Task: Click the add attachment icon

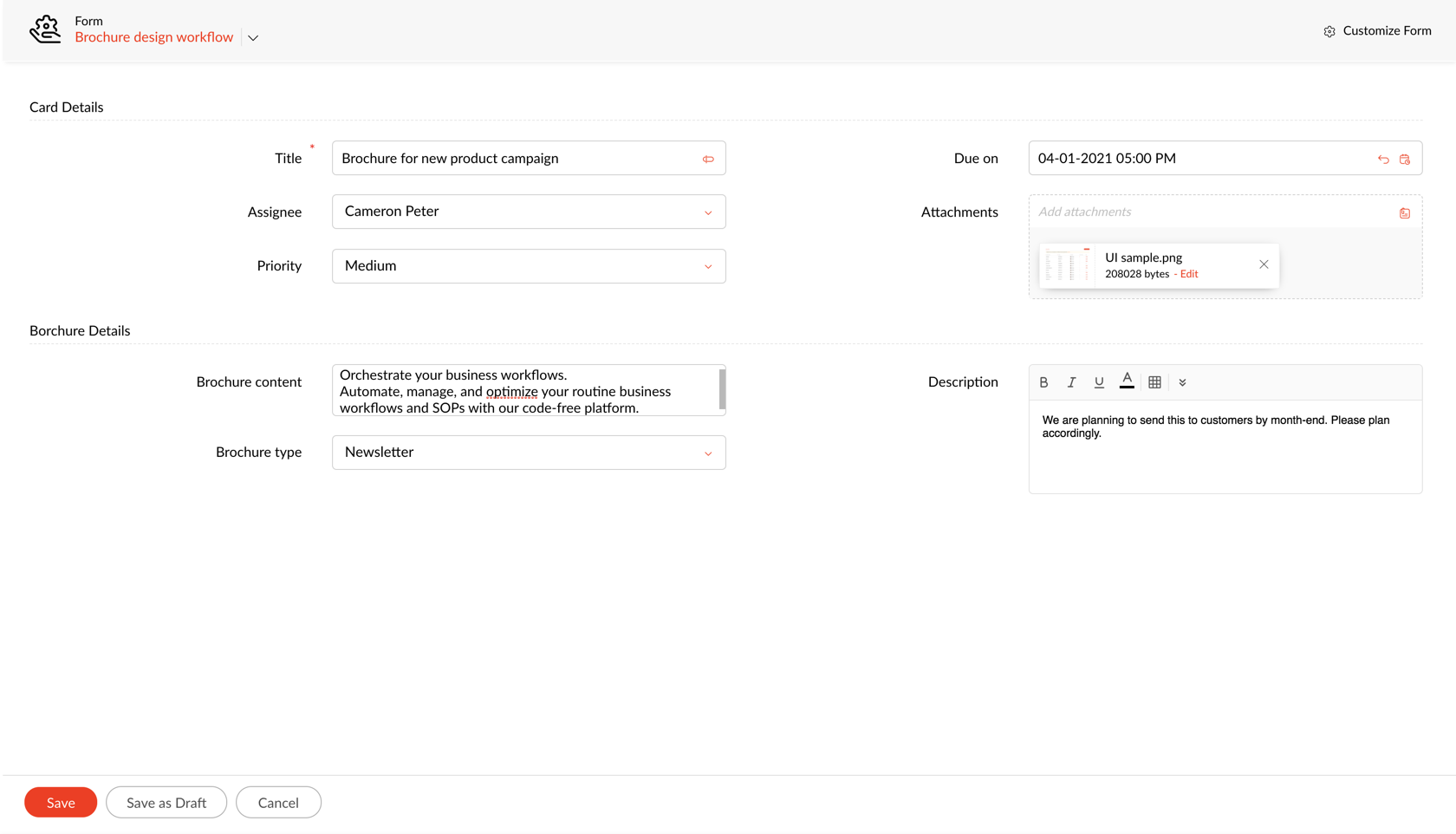Action: [x=1405, y=213]
